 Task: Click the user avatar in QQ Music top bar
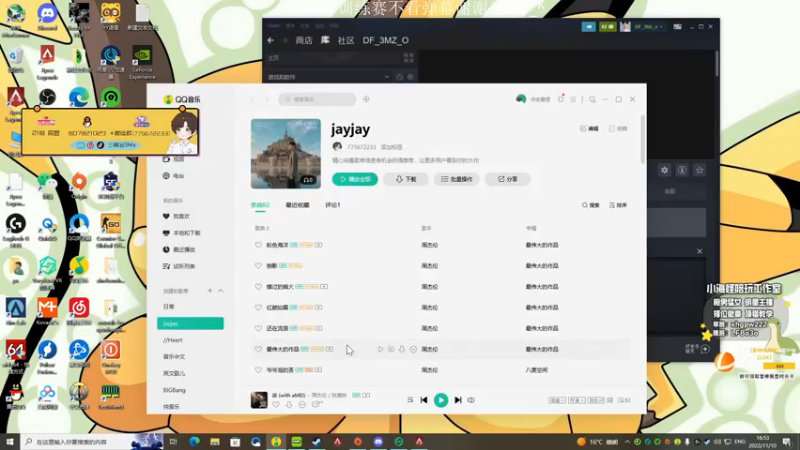coord(521,99)
